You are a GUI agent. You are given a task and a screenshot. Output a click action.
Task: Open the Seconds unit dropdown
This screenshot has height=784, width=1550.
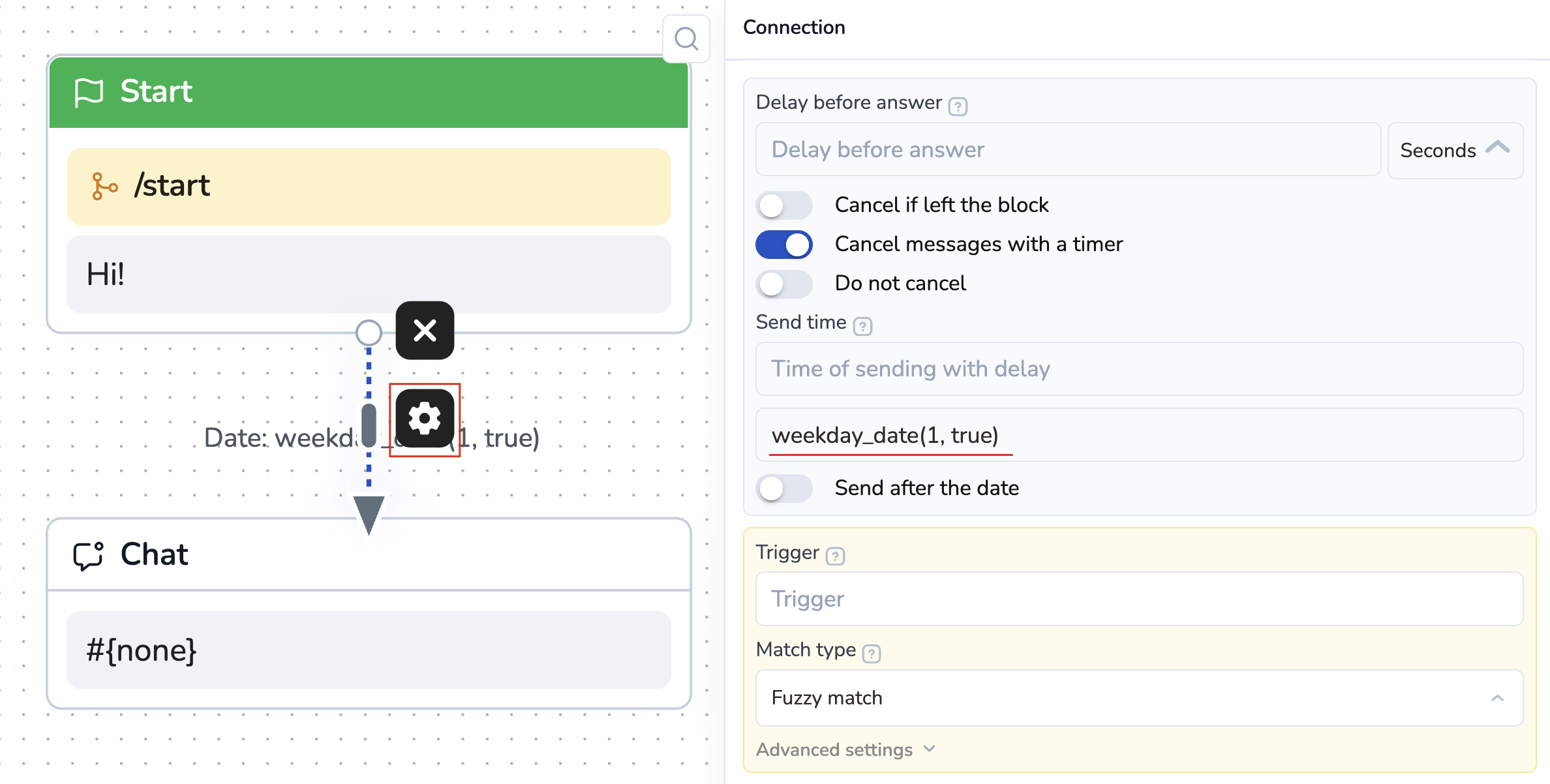1455,150
